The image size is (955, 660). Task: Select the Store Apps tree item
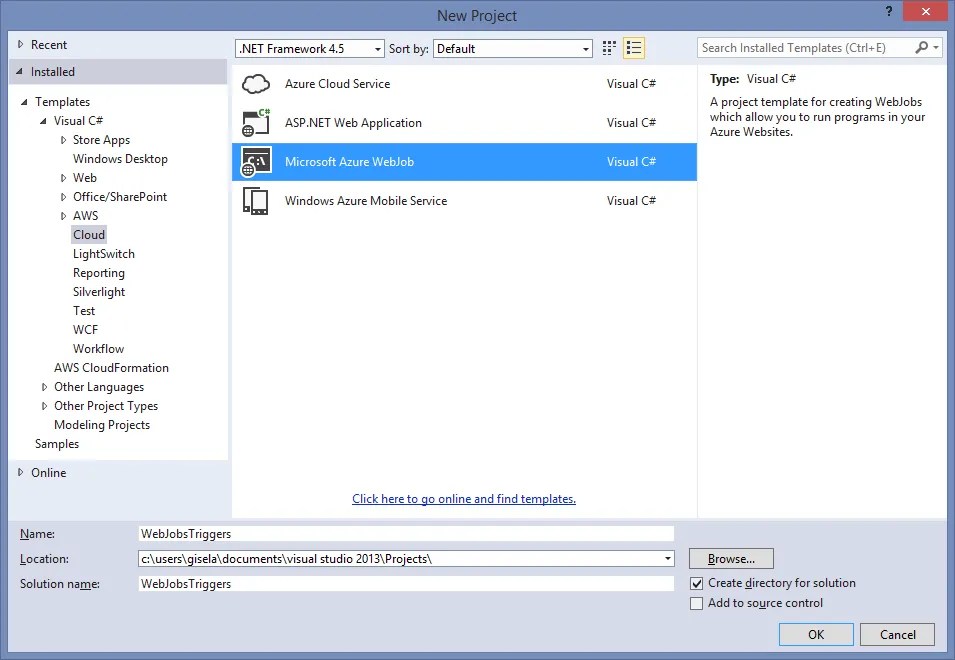point(101,140)
